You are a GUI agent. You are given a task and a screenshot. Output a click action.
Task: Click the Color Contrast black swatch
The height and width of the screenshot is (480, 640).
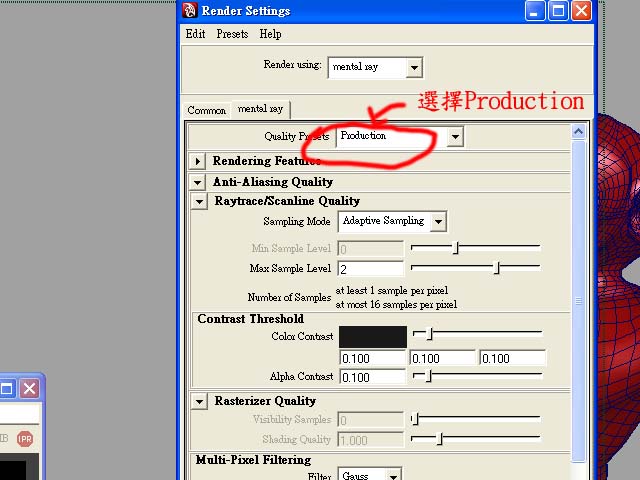coord(373,337)
